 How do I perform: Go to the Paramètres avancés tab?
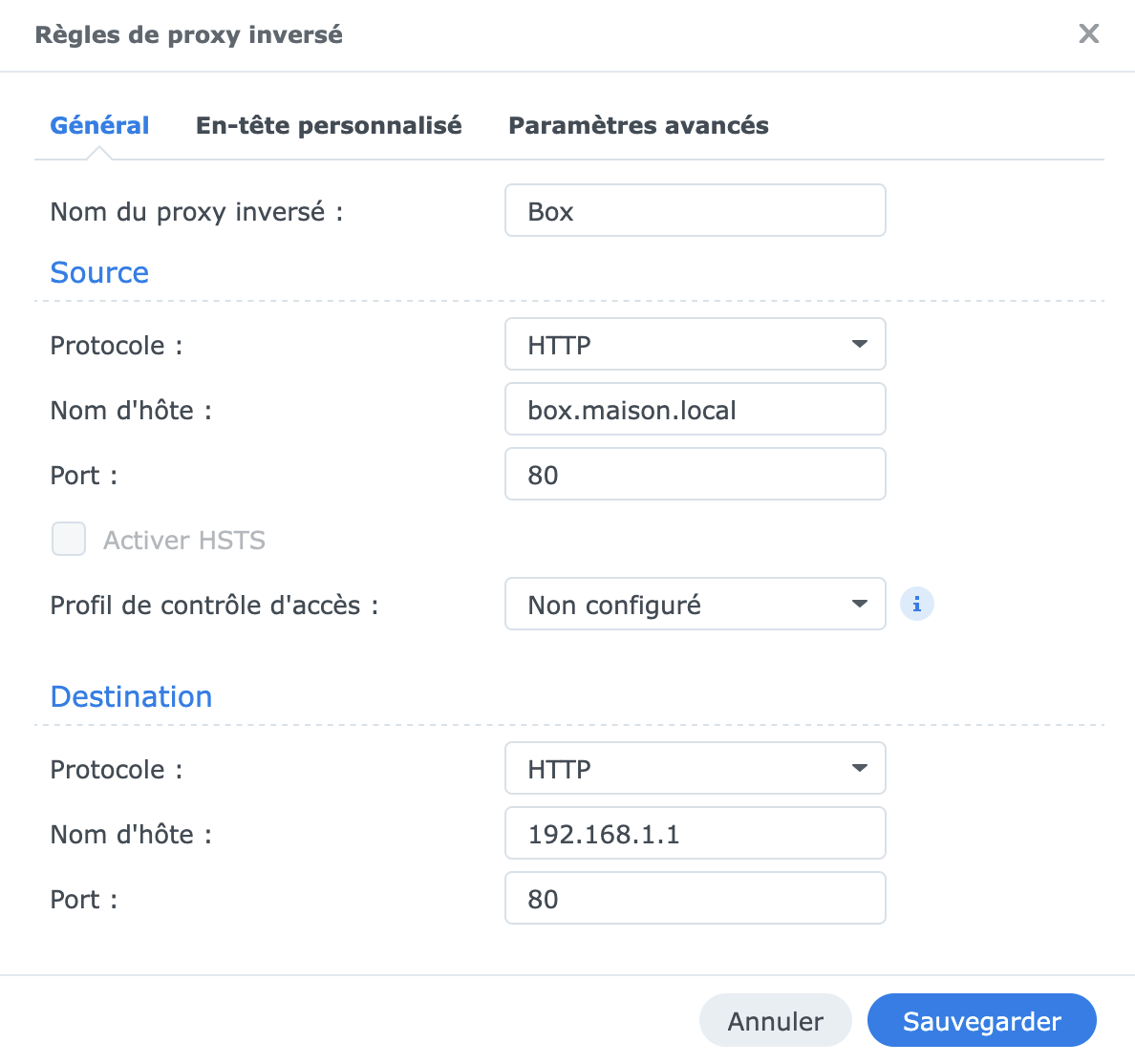[x=638, y=125]
